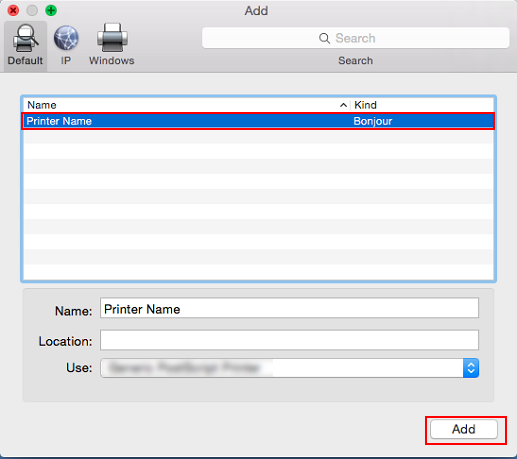This screenshot has height=459, width=517.
Task: Toggle sort order arrow in Name column
Action: (x=343, y=105)
